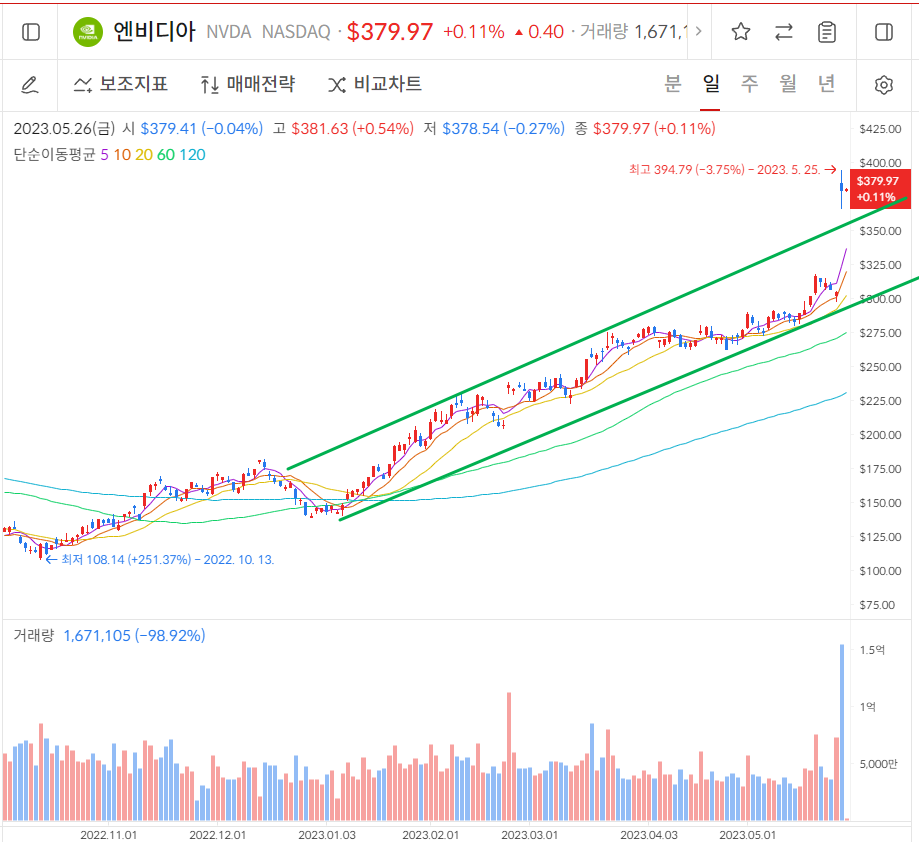Open 비교차트 comparison chart
This screenshot has width=919, height=842.
pos(375,84)
